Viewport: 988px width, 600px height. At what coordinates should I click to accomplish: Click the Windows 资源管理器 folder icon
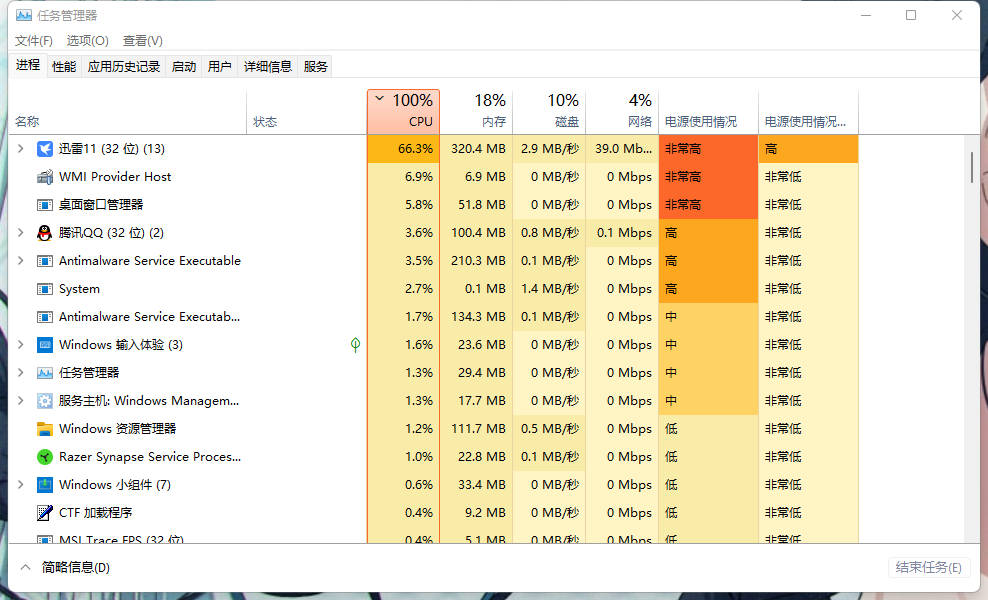[45, 429]
